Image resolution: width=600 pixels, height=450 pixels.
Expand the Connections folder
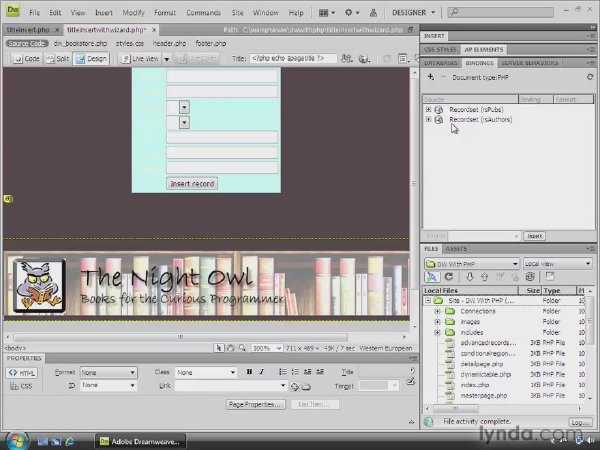point(437,311)
